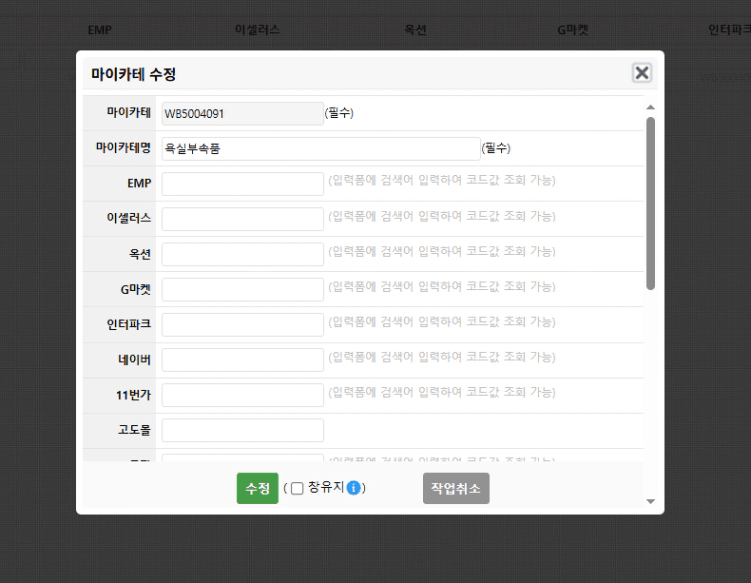Click the hint text beside the 11번가 field
The width and height of the screenshot is (751, 583).
point(442,392)
